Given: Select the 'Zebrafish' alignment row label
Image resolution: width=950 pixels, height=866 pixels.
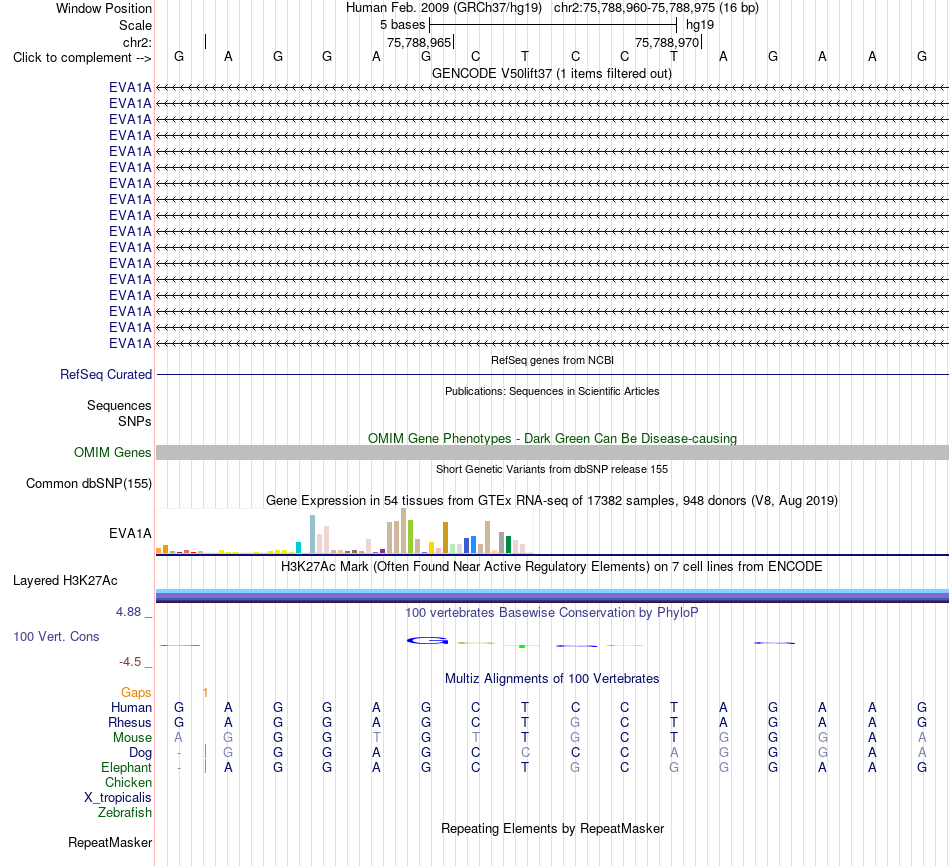Looking at the screenshot, I should (x=125, y=813).
